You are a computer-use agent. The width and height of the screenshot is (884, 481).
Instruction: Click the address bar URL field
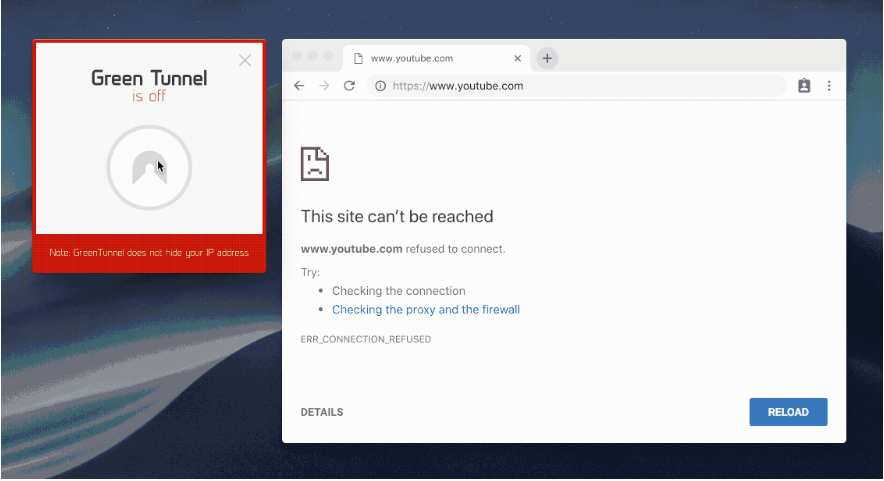click(x=576, y=86)
